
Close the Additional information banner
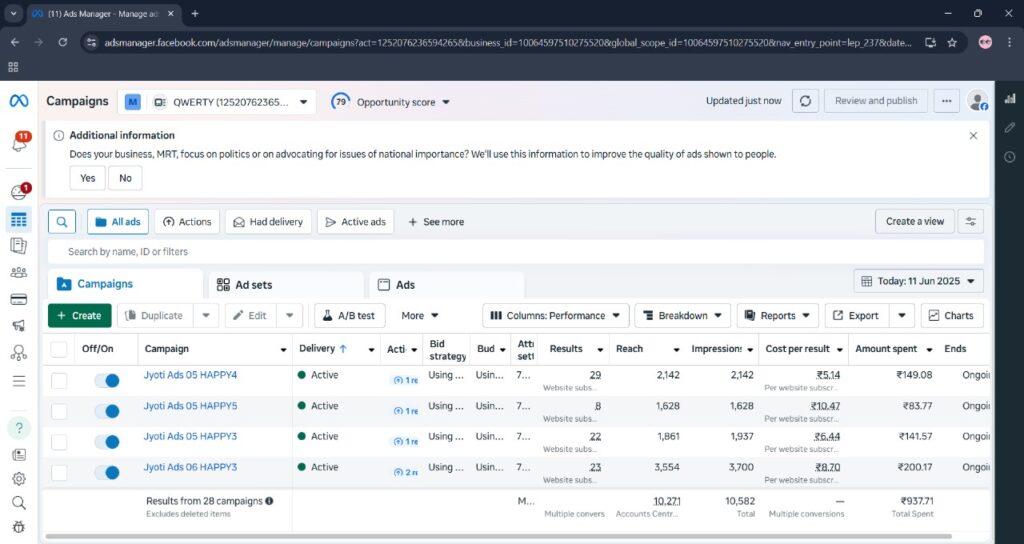[x=973, y=136]
